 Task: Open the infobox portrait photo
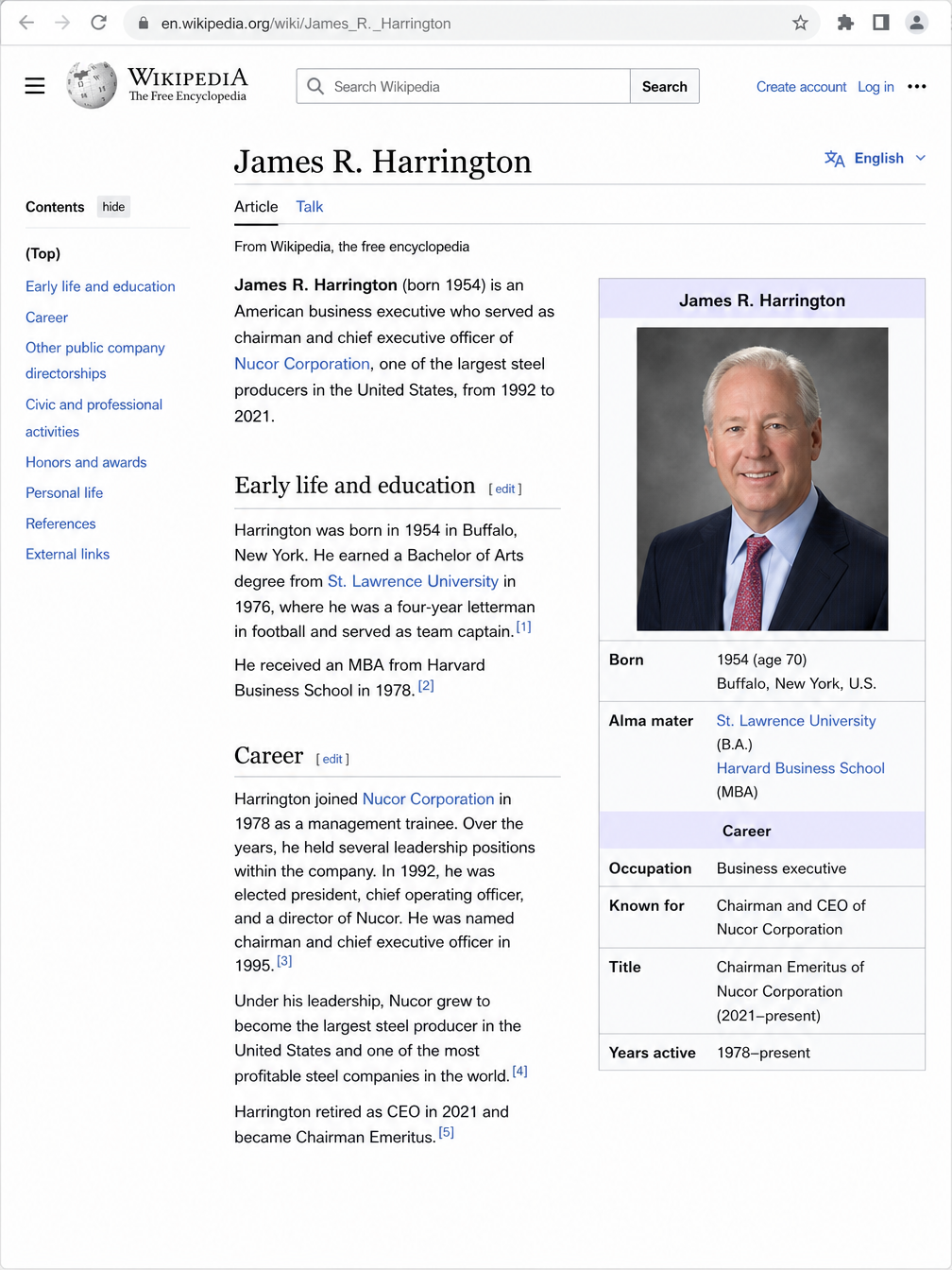pos(762,479)
